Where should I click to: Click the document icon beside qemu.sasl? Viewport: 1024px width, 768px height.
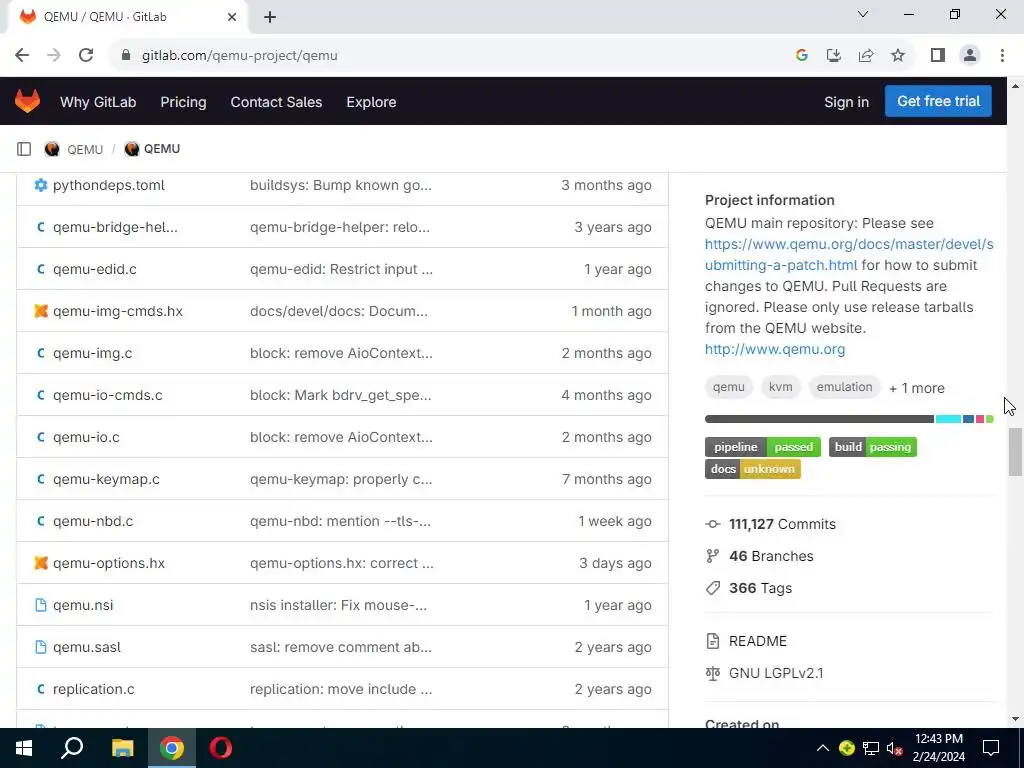(x=40, y=647)
